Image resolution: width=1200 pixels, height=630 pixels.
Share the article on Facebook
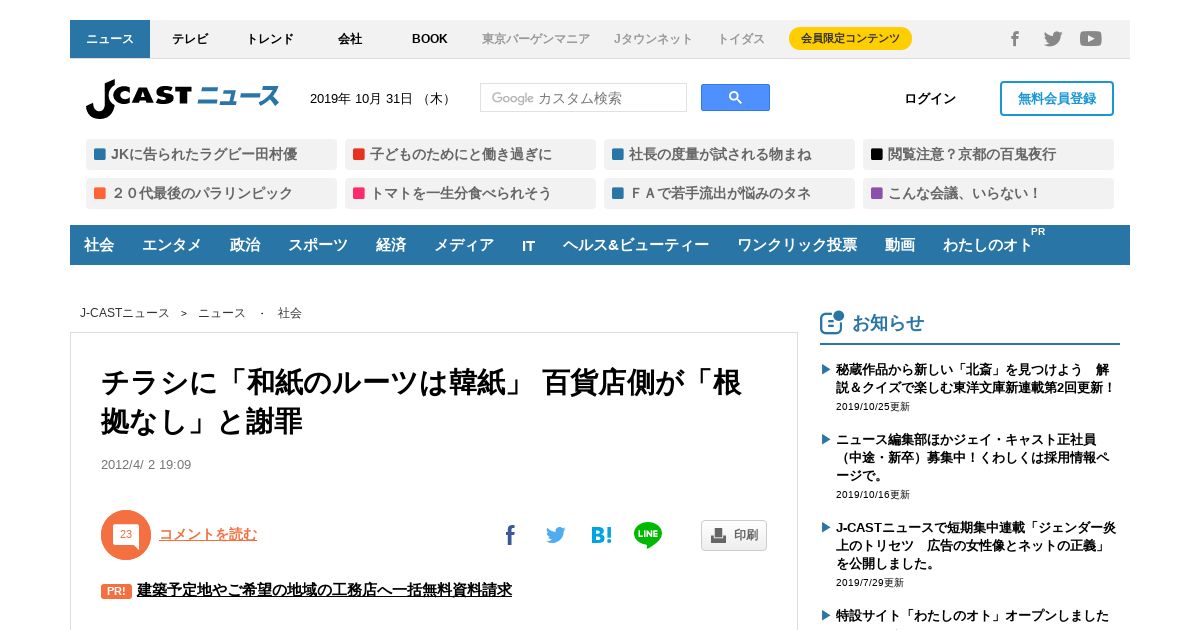(x=510, y=535)
